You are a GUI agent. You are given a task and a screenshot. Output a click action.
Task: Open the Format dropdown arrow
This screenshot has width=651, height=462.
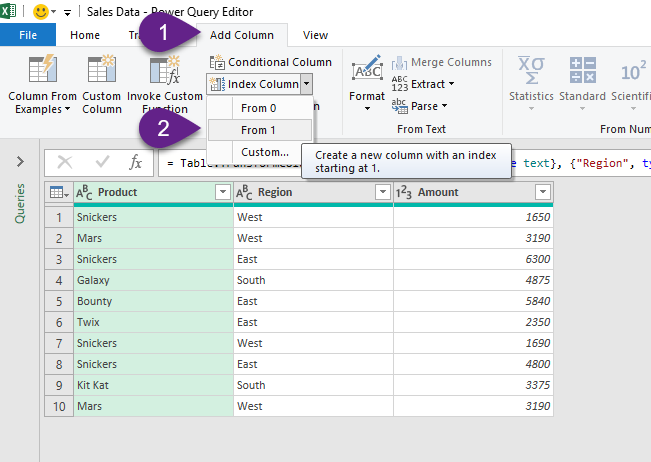click(367, 109)
